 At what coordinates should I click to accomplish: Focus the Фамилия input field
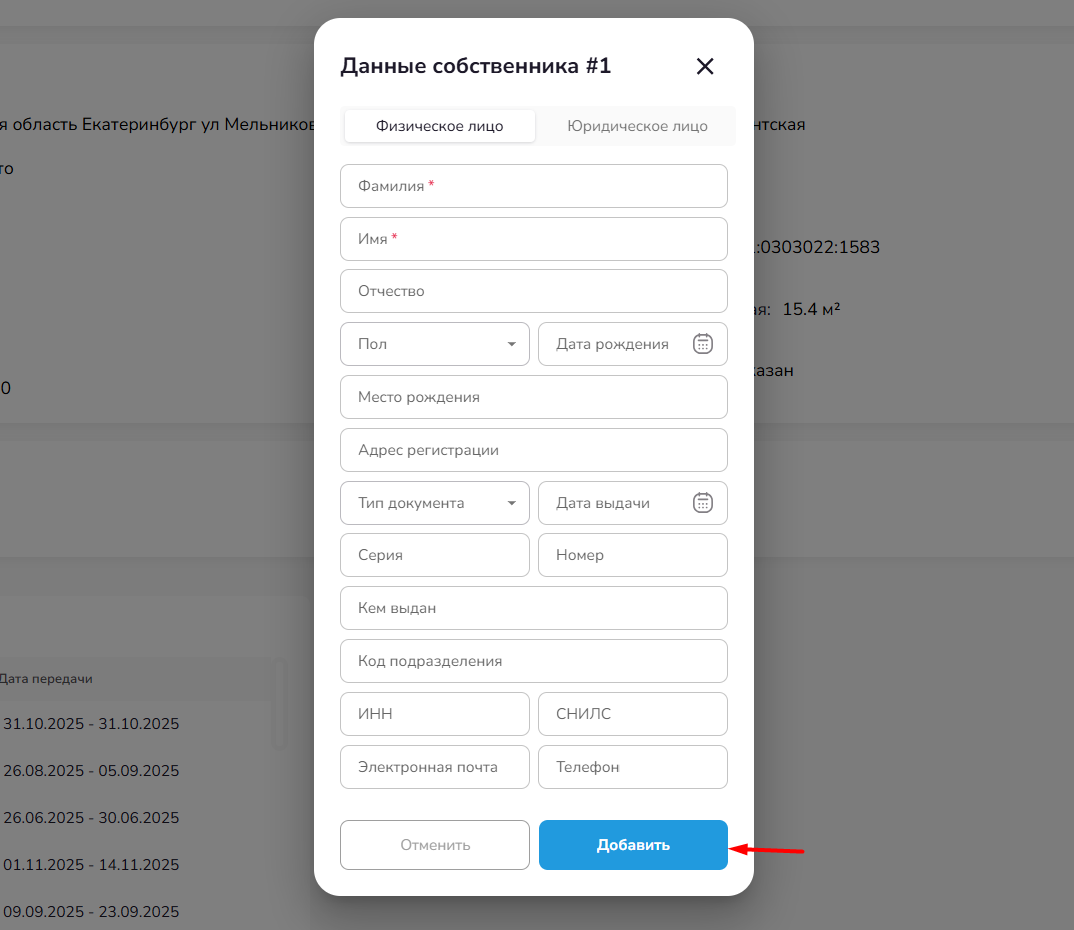[534, 186]
